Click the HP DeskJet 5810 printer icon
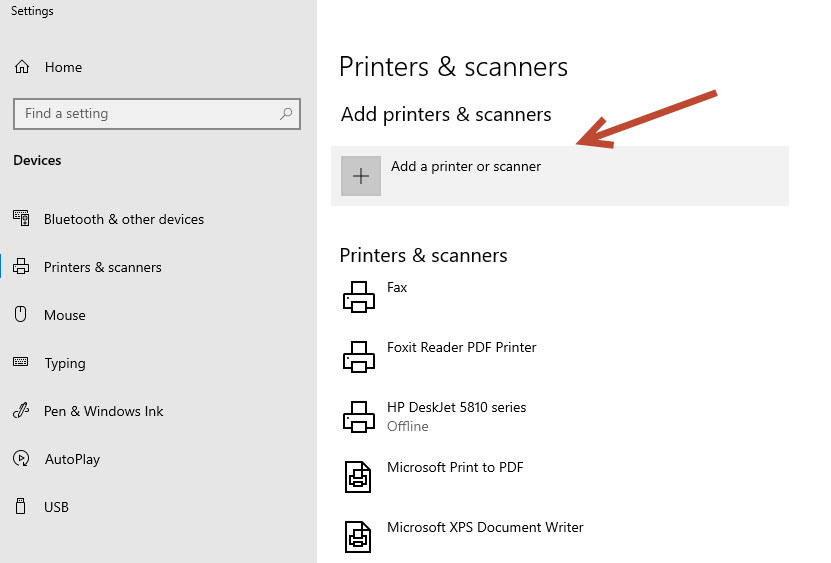 click(359, 417)
